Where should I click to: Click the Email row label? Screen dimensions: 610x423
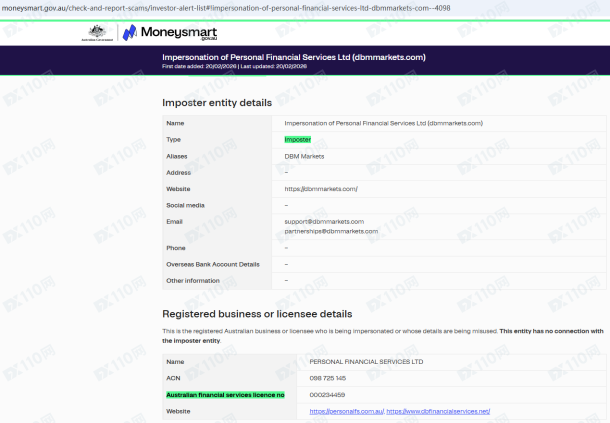[x=174, y=222]
